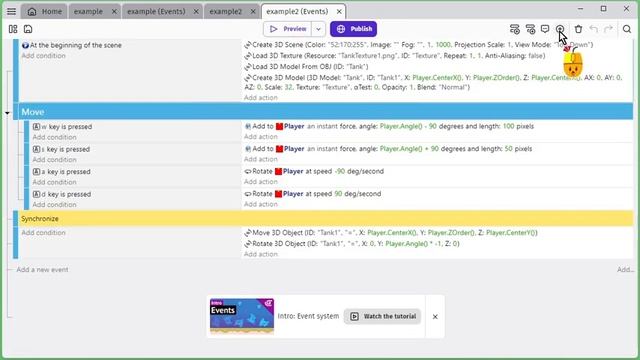Click the Add event toolbar icon
Screen dimensions: 640x360
(515, 29)
